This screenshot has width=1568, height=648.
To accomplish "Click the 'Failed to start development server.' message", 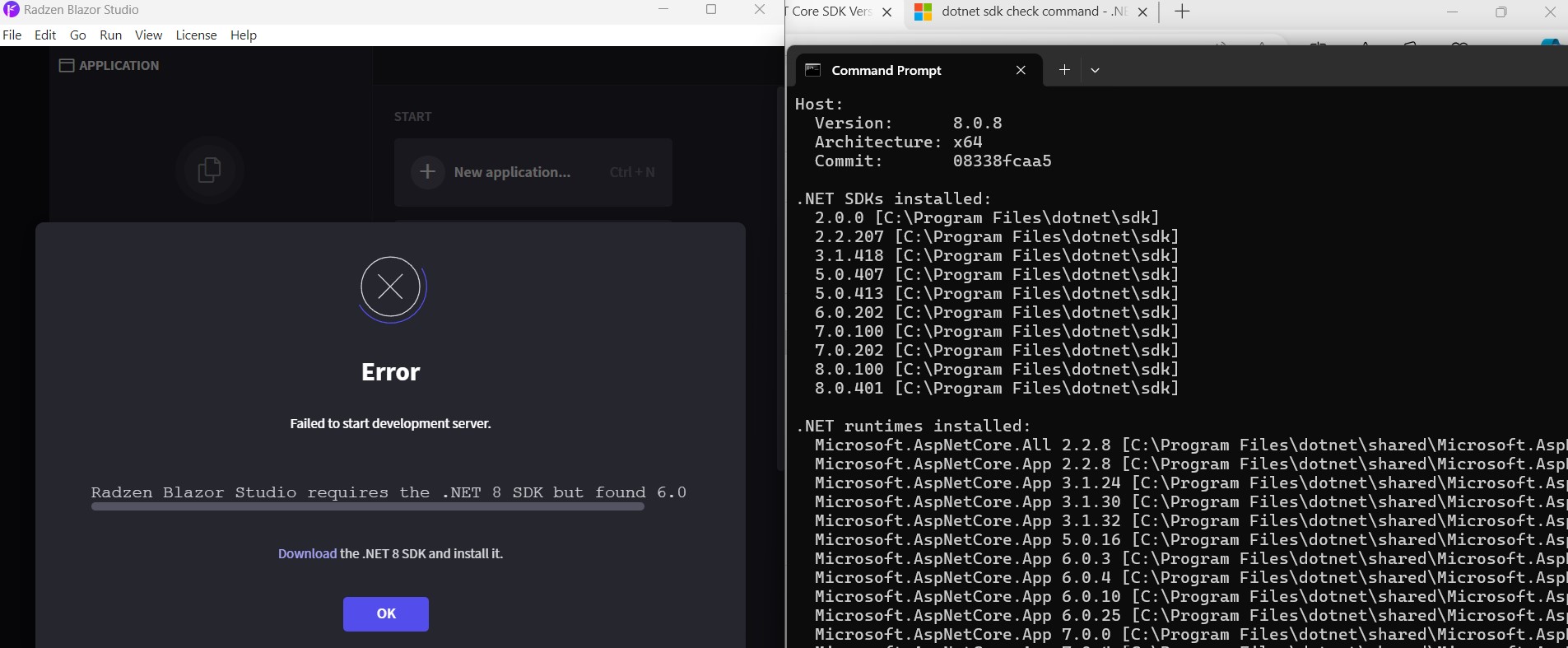I will coord(390,423).
